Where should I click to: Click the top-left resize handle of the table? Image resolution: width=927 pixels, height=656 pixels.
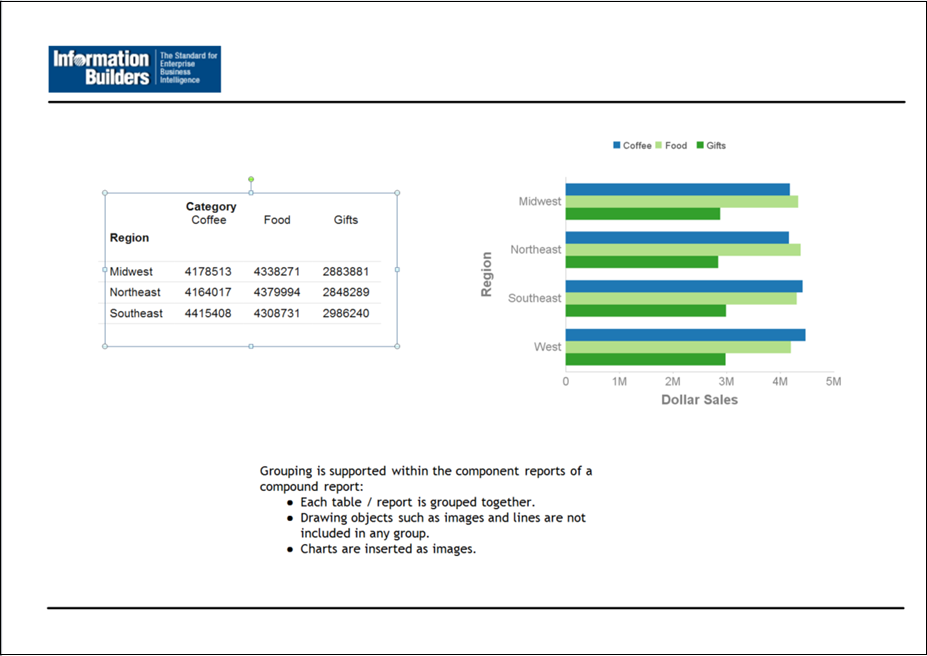tap(105, 192)
